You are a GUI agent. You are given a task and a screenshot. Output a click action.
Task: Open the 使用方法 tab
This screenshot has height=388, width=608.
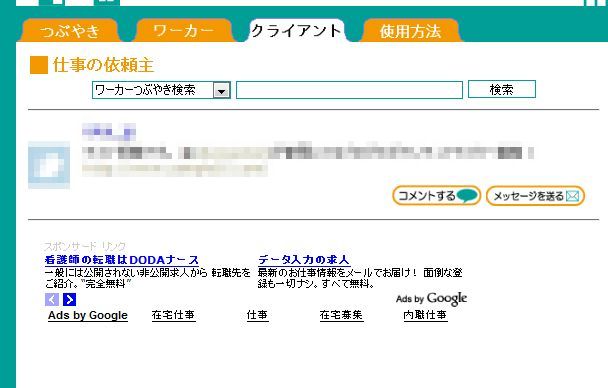(411, 30)
